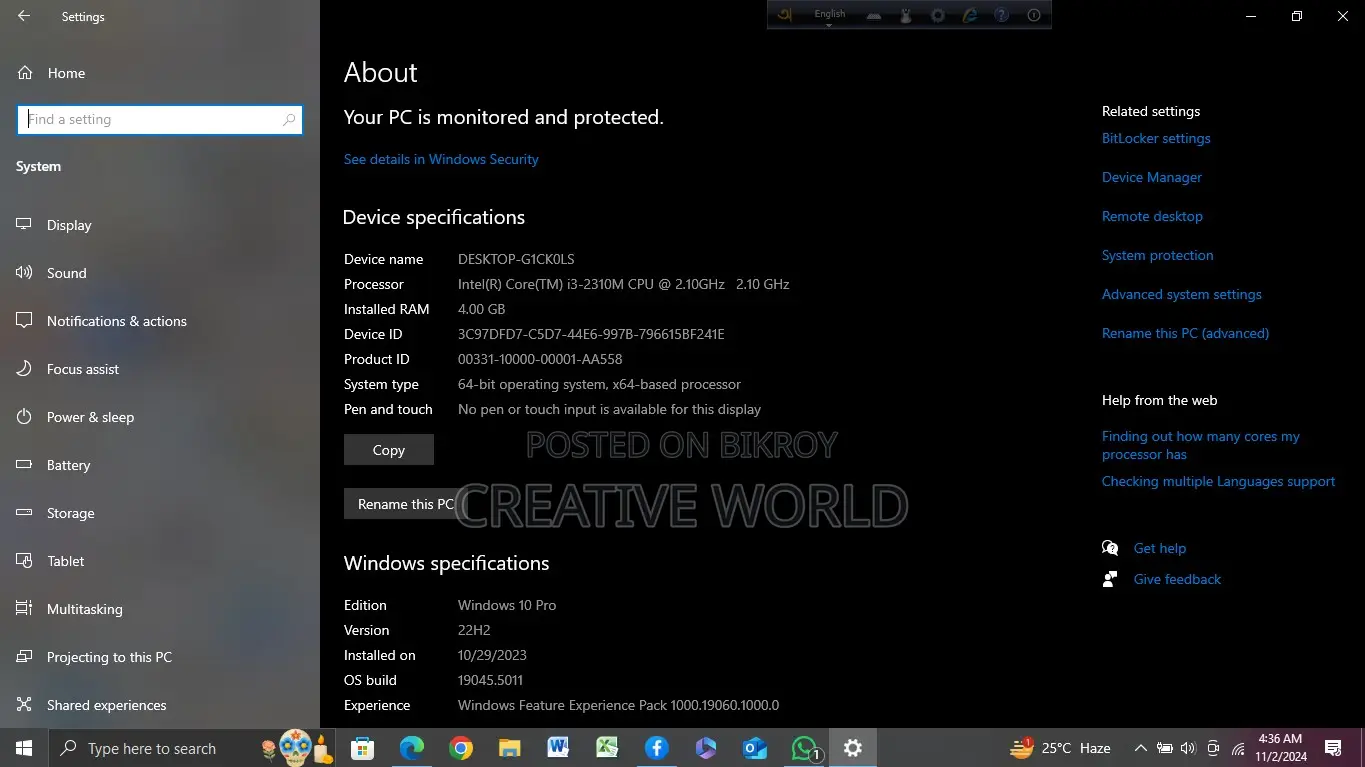
Task: Open Sound settings
Action: point(67,273)
